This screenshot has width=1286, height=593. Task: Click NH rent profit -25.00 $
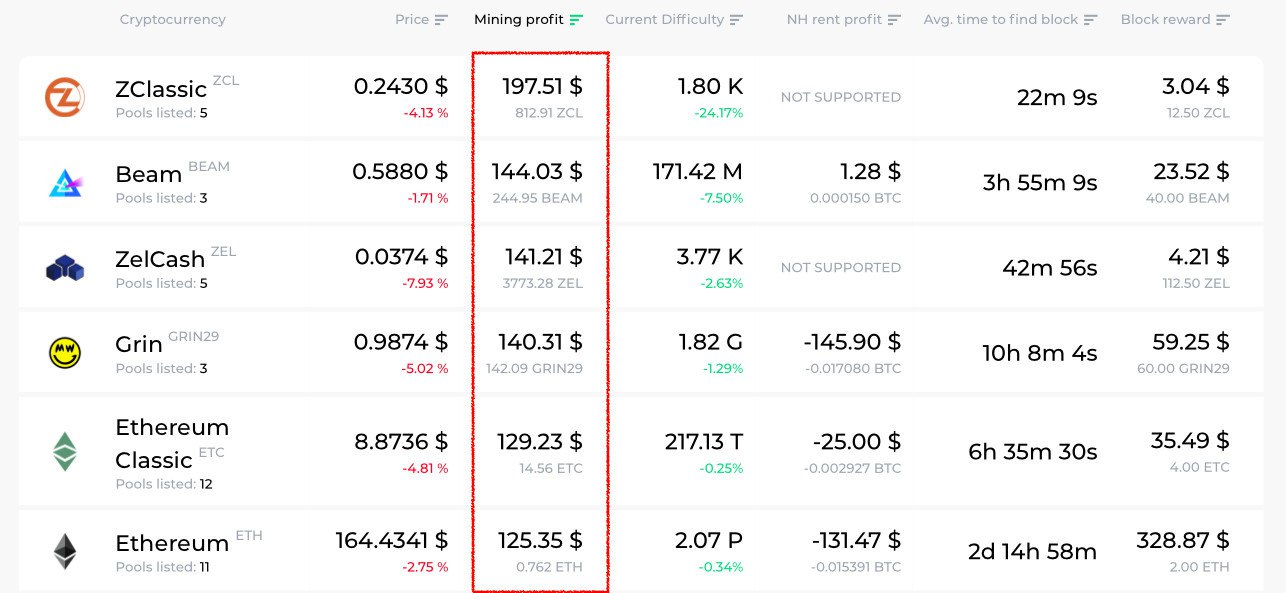[857, 441]
